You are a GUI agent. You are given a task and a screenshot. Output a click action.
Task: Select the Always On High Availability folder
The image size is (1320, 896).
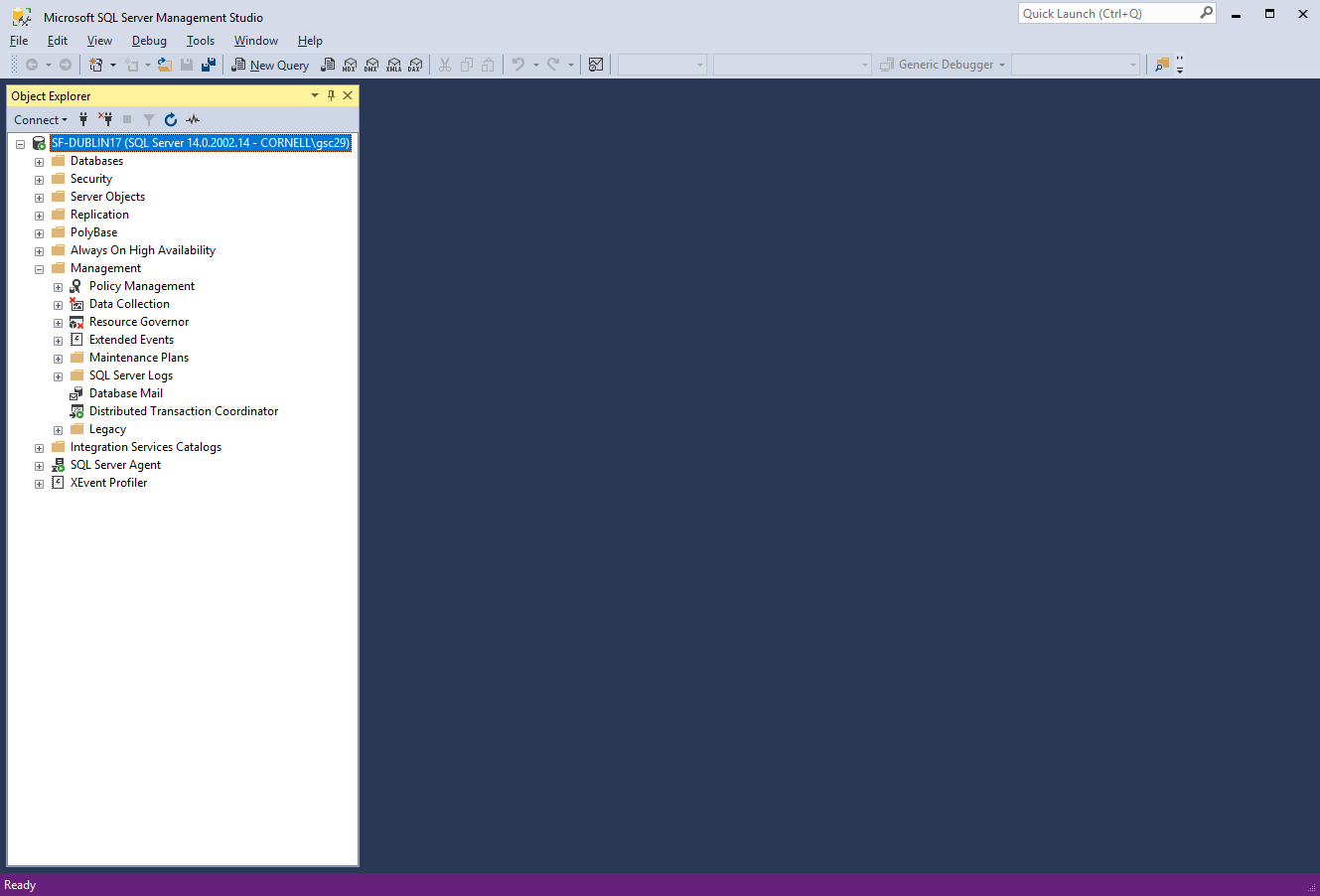(x=143, y=250)
